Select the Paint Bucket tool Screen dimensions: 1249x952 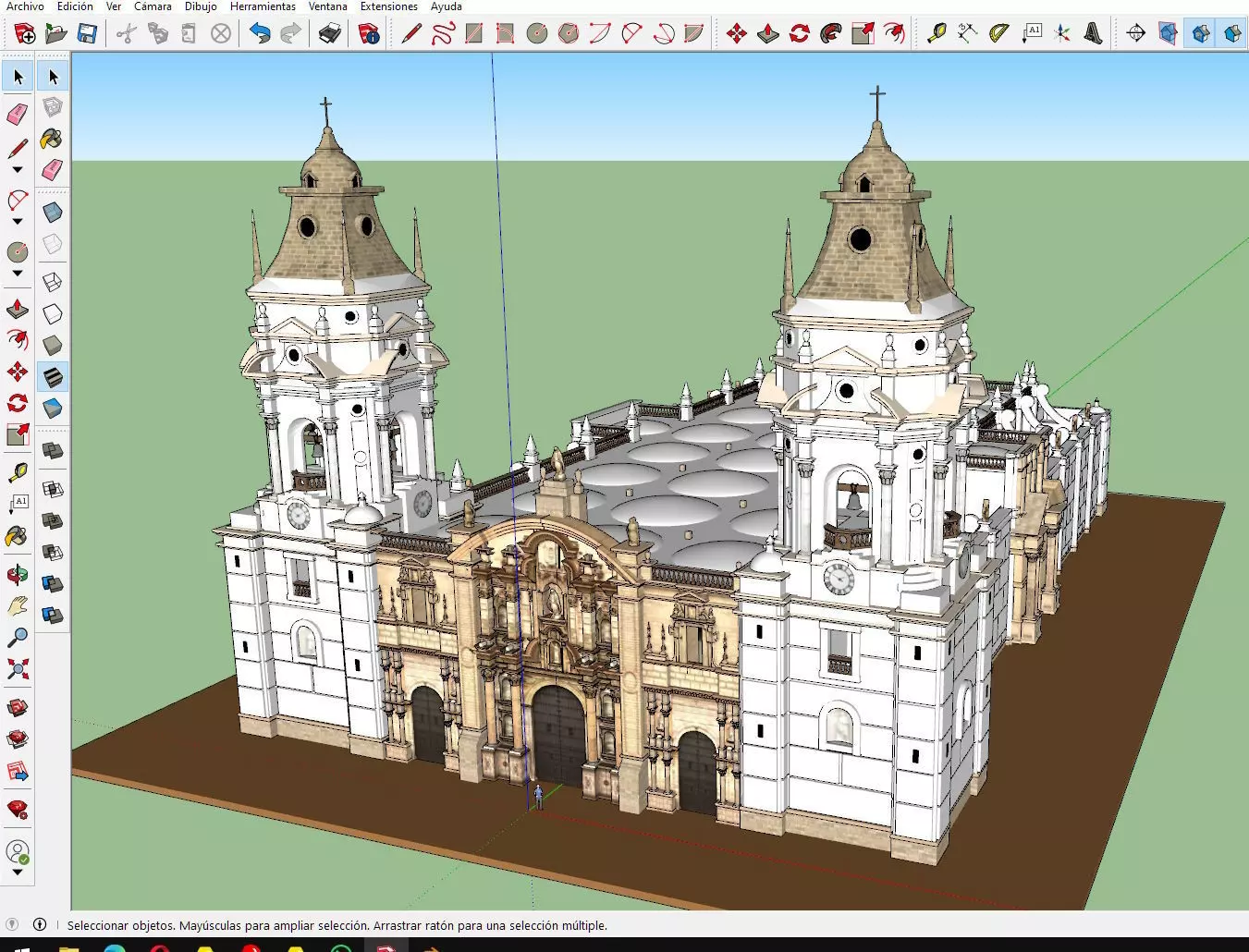(x=52, y=140)
